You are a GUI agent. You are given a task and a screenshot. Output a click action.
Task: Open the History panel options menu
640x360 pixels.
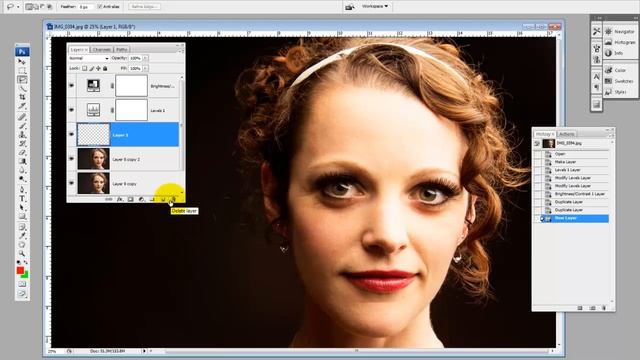[x=611, y=135]
